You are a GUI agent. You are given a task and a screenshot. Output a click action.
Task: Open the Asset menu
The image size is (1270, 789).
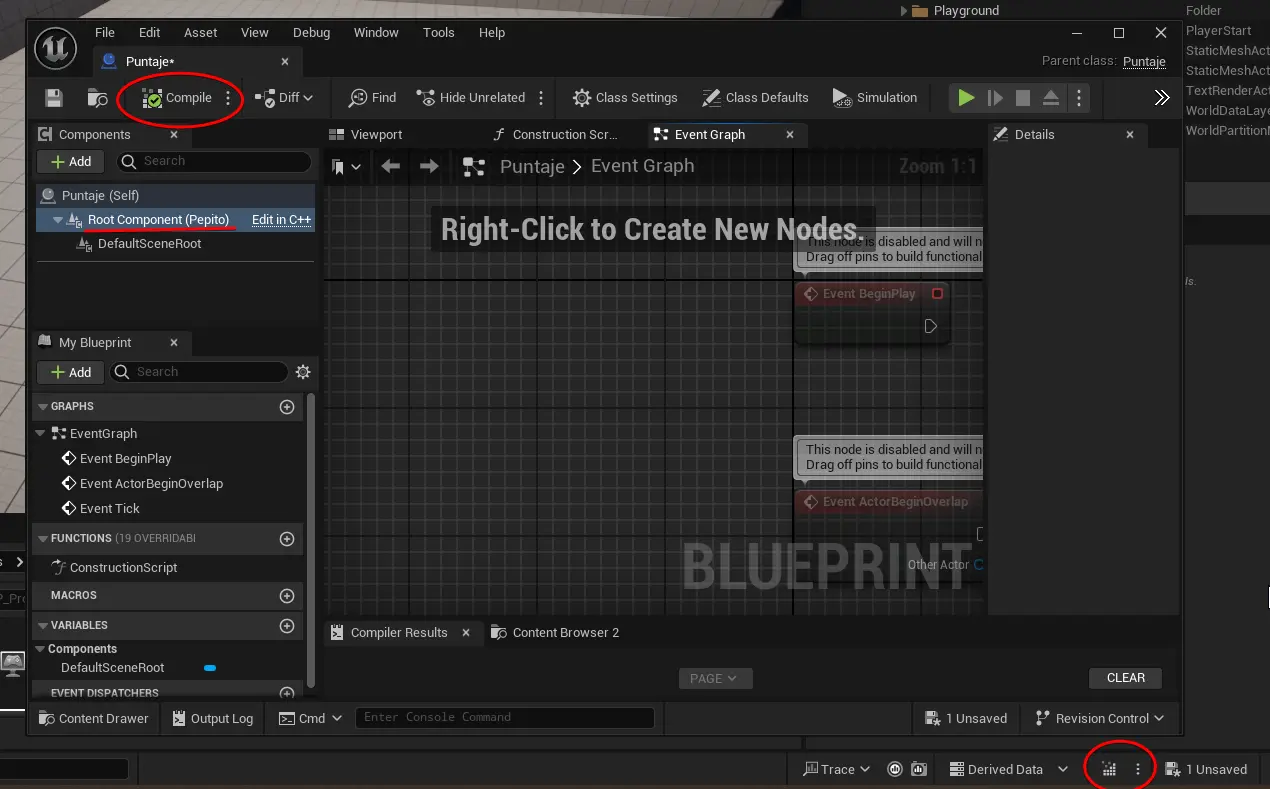pos(200,32)
